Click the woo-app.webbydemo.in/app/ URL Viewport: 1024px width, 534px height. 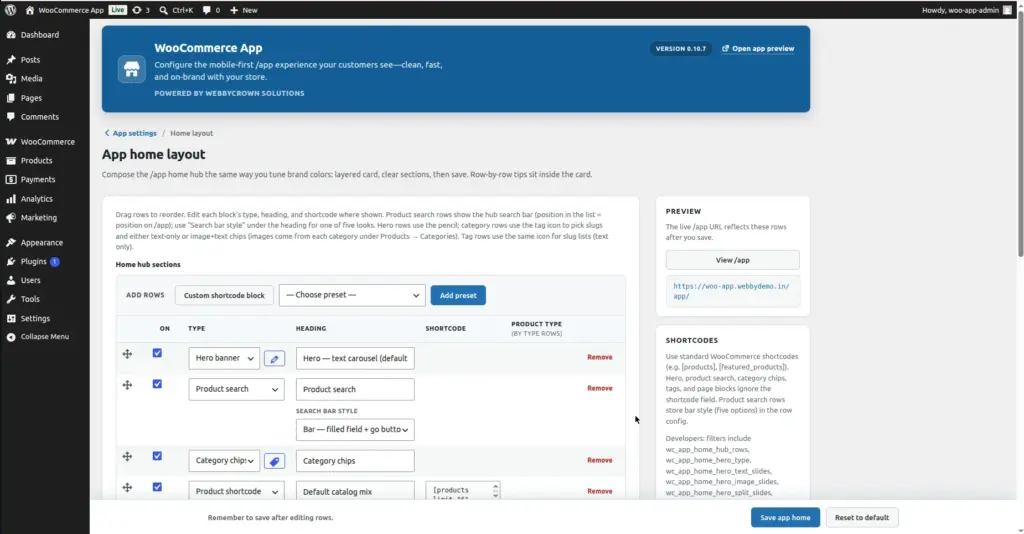point(731,291)
